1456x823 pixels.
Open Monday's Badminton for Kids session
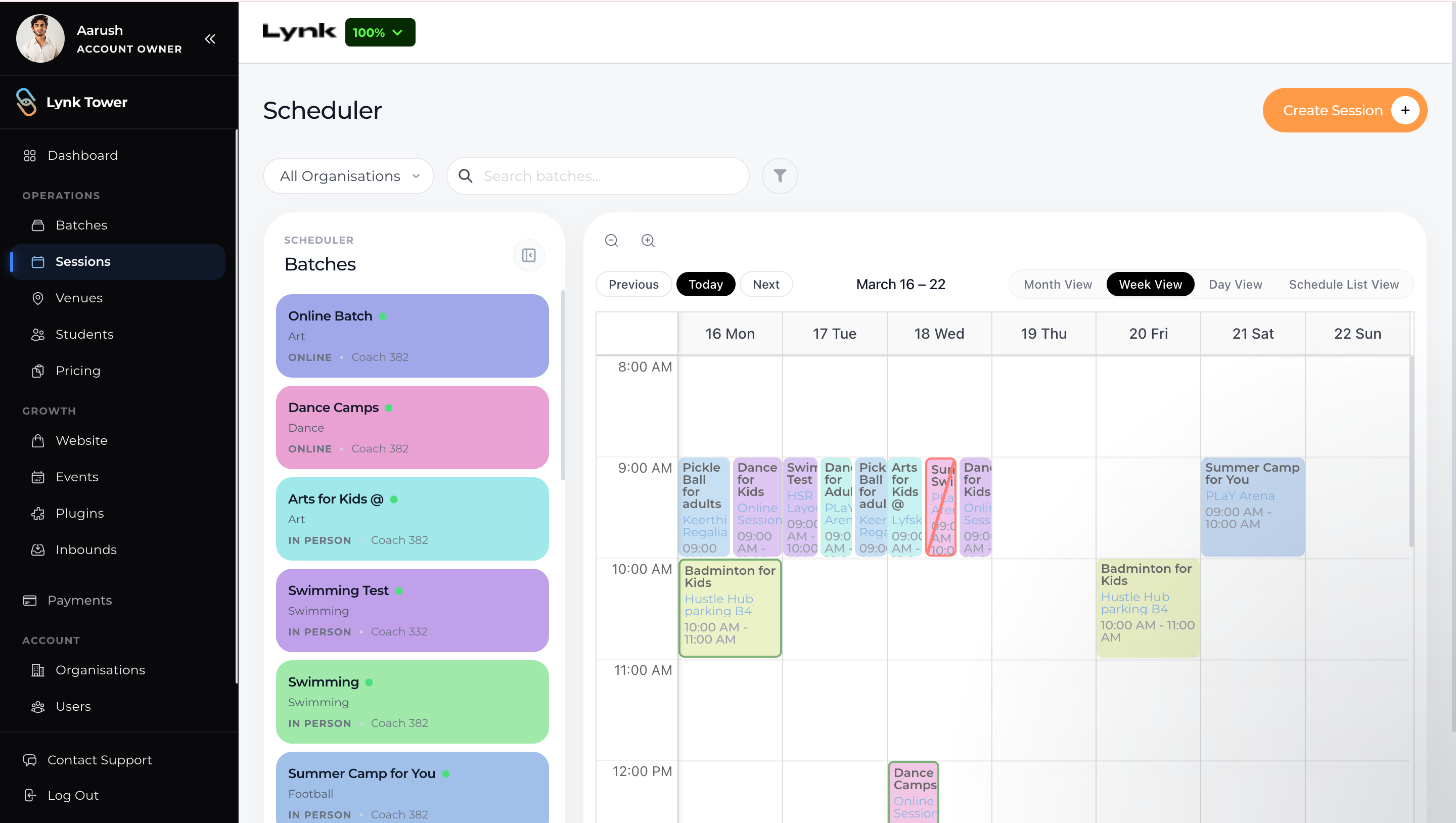[x=730, y=608]
